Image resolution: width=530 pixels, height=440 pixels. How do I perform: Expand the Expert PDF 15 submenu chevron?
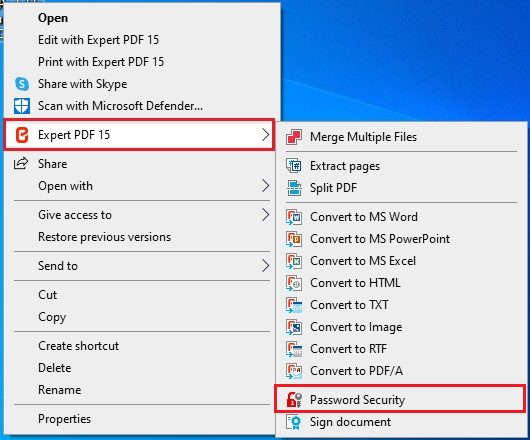click(x=266, y=135)
